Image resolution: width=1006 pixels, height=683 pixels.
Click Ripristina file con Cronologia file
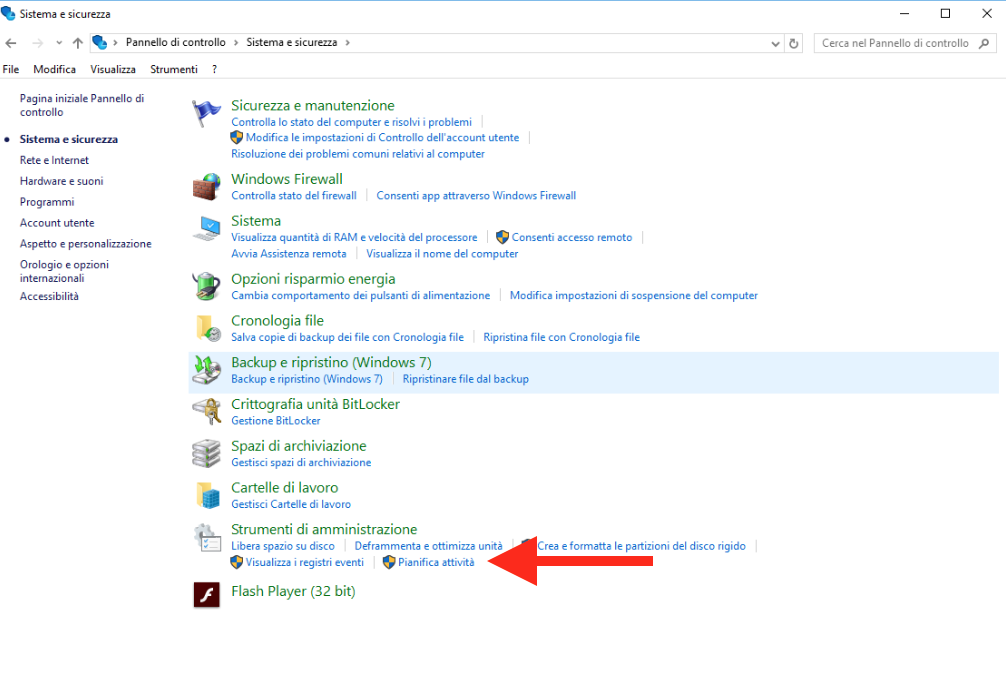561,337
